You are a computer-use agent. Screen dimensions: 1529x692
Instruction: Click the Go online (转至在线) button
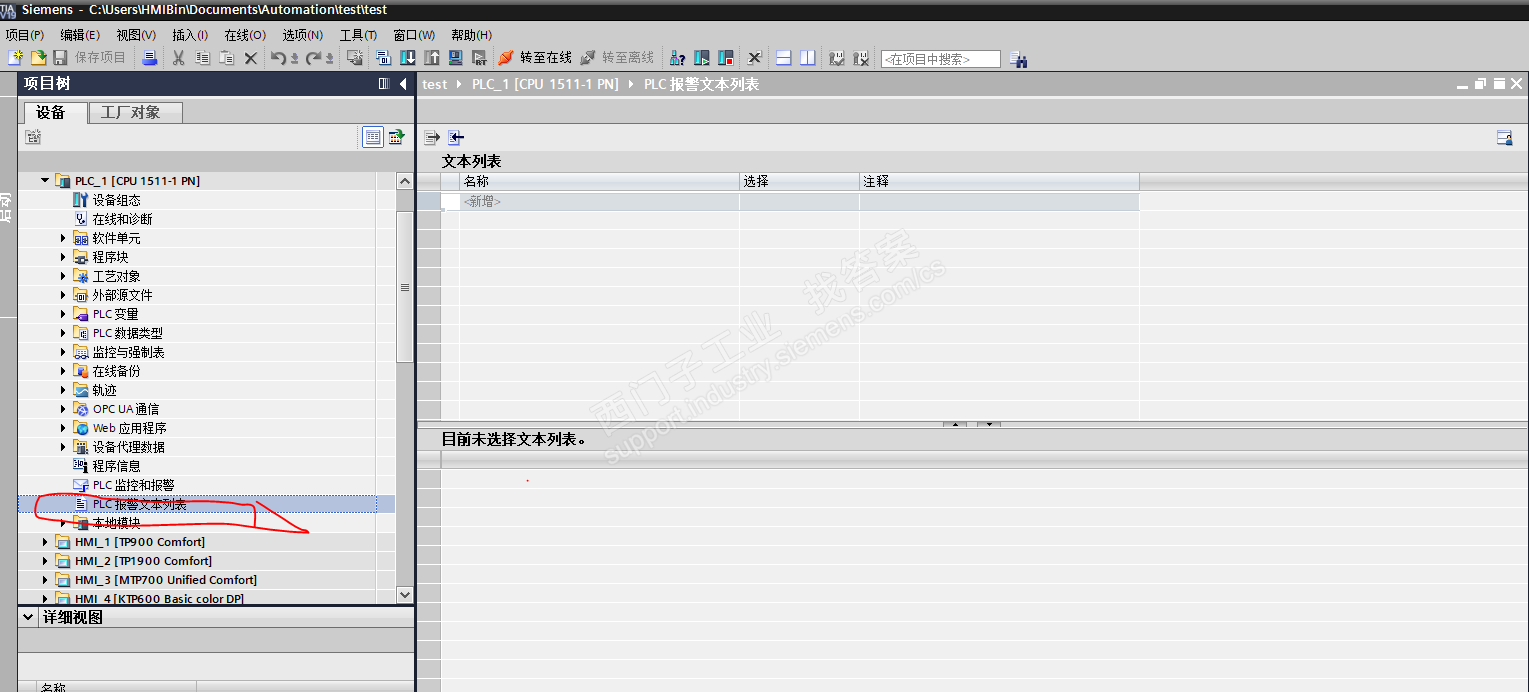tap(535, 58)
